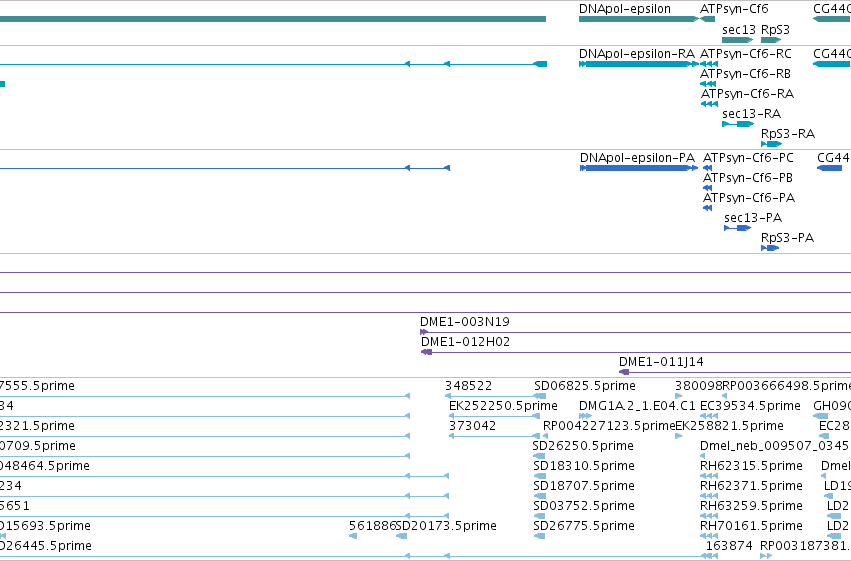The height and width of the screenshot is (561, 851).
Task: Click the sec13-PA label
Action: point(753,218)
